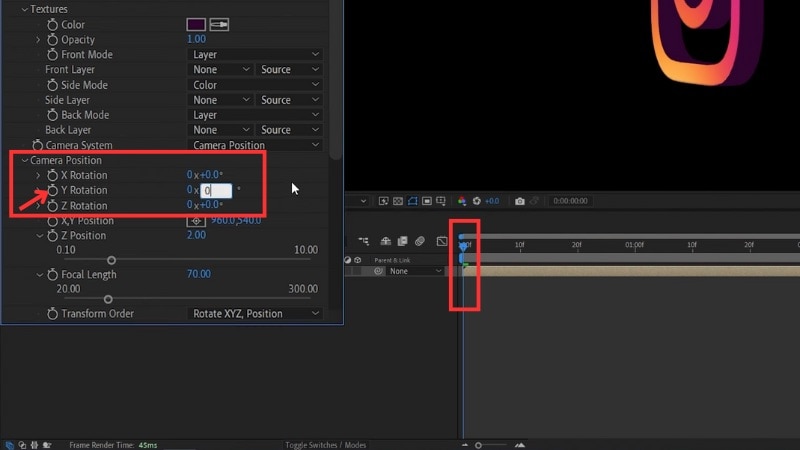Click the adjustment layer half-circle column icon

(347, 260)
